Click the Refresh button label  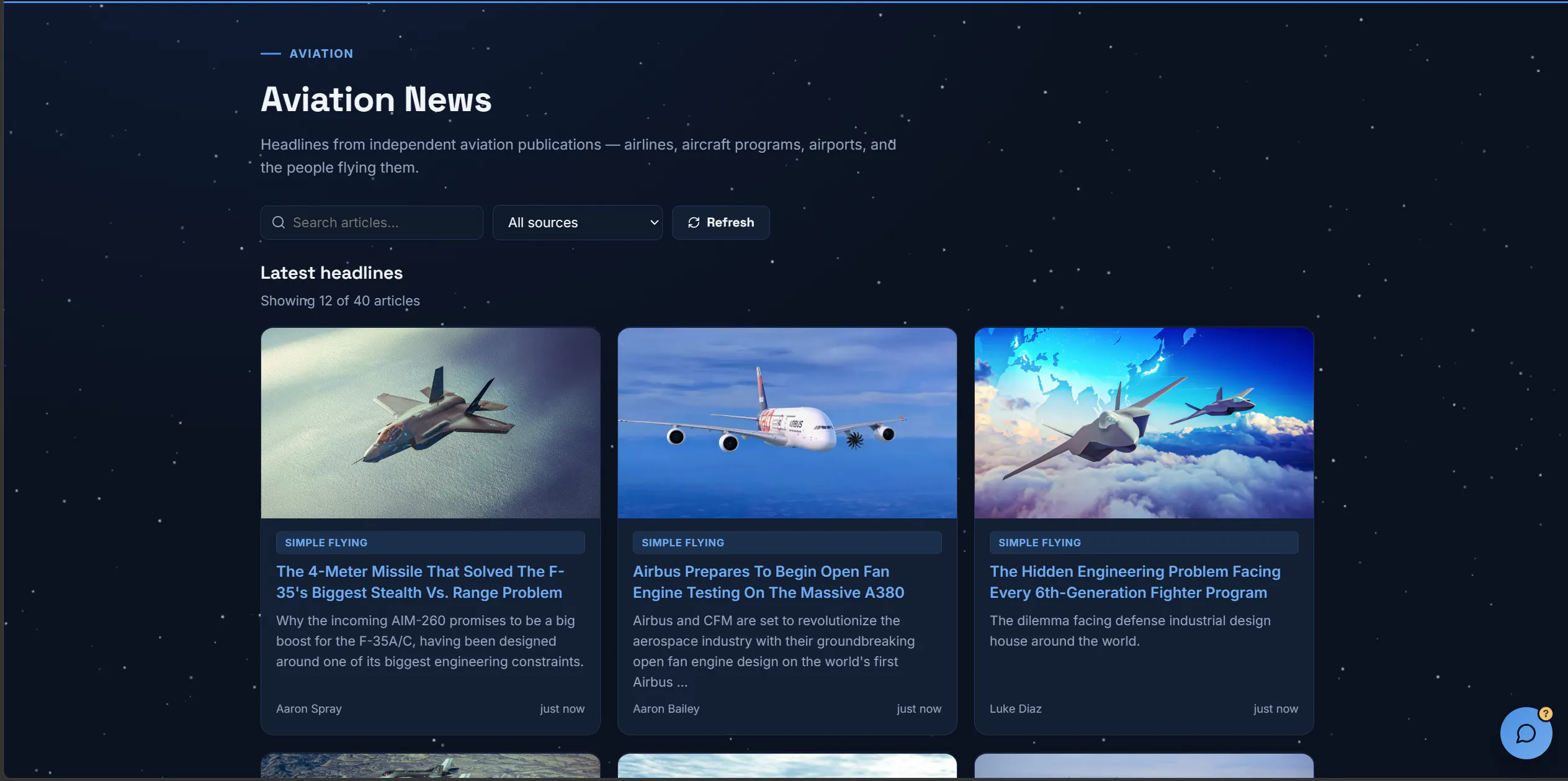pos(730,222)
